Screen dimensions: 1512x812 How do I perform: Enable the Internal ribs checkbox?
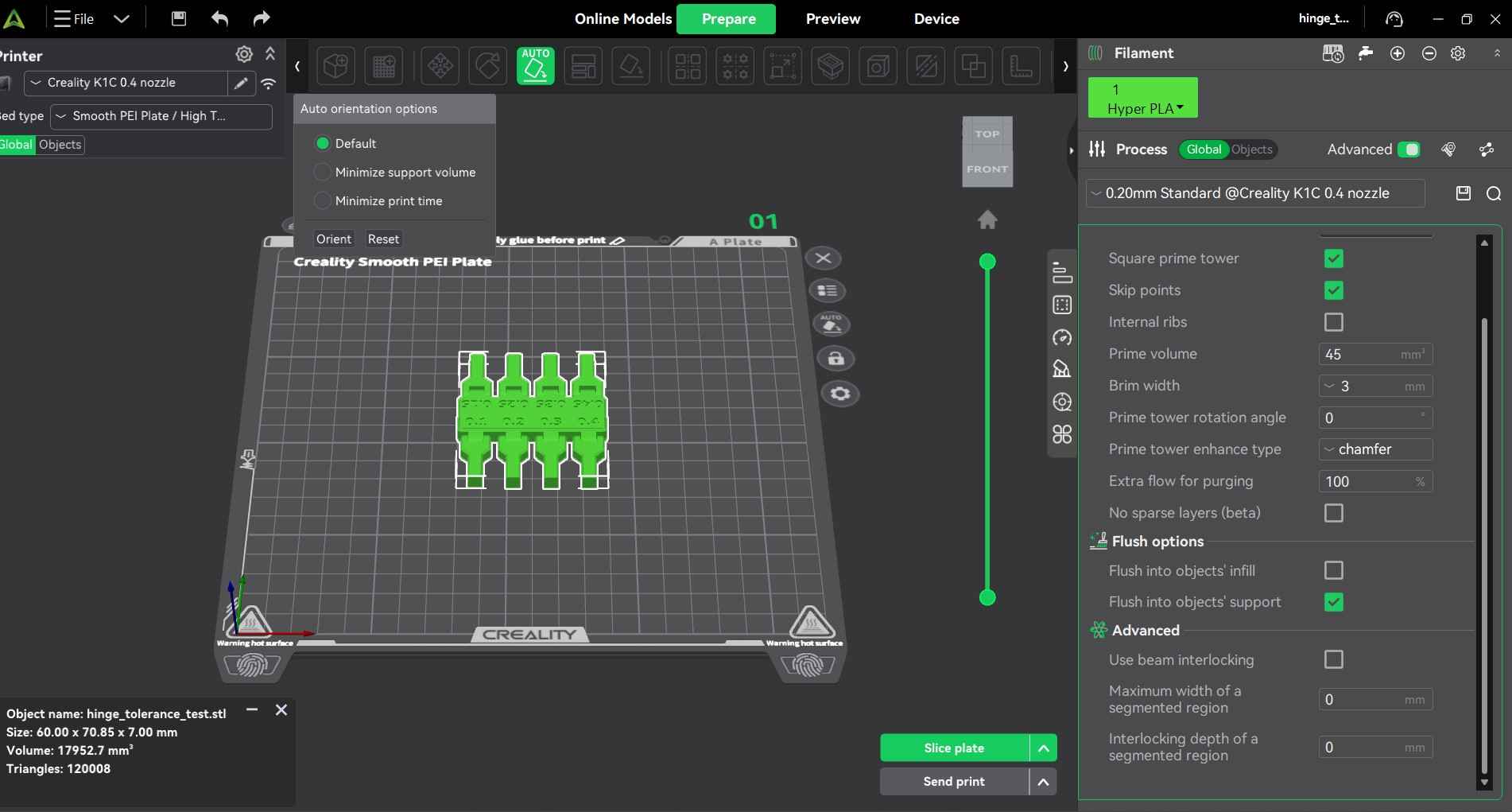click(1334, 322)
